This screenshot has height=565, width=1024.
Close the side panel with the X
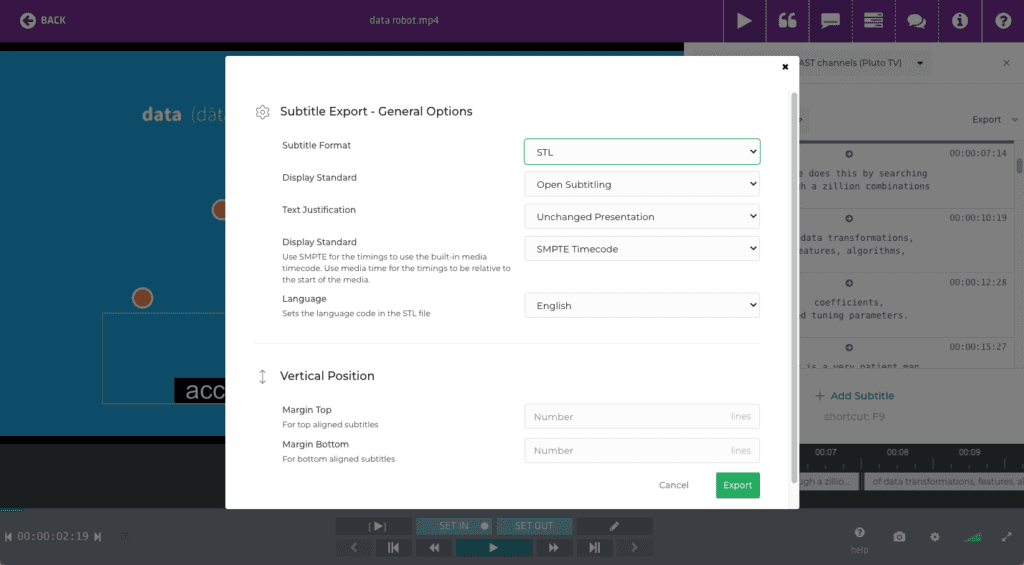pyautogui.click(x=1006, y=63)
